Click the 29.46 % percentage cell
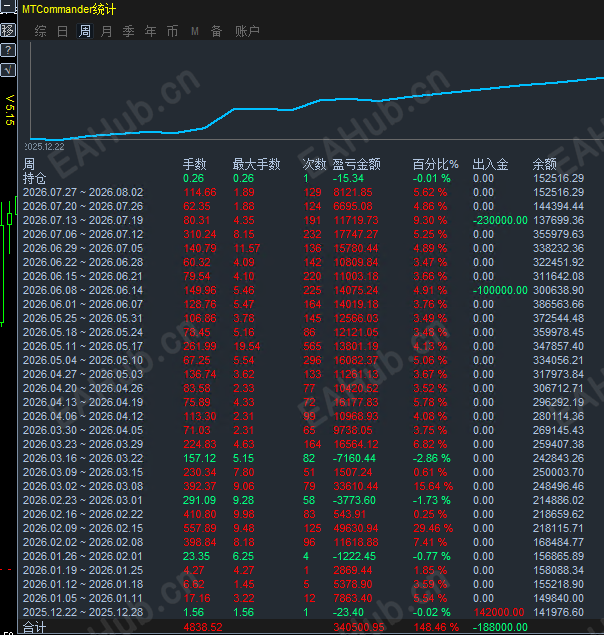The image size is (604, 635). [433, 528]
